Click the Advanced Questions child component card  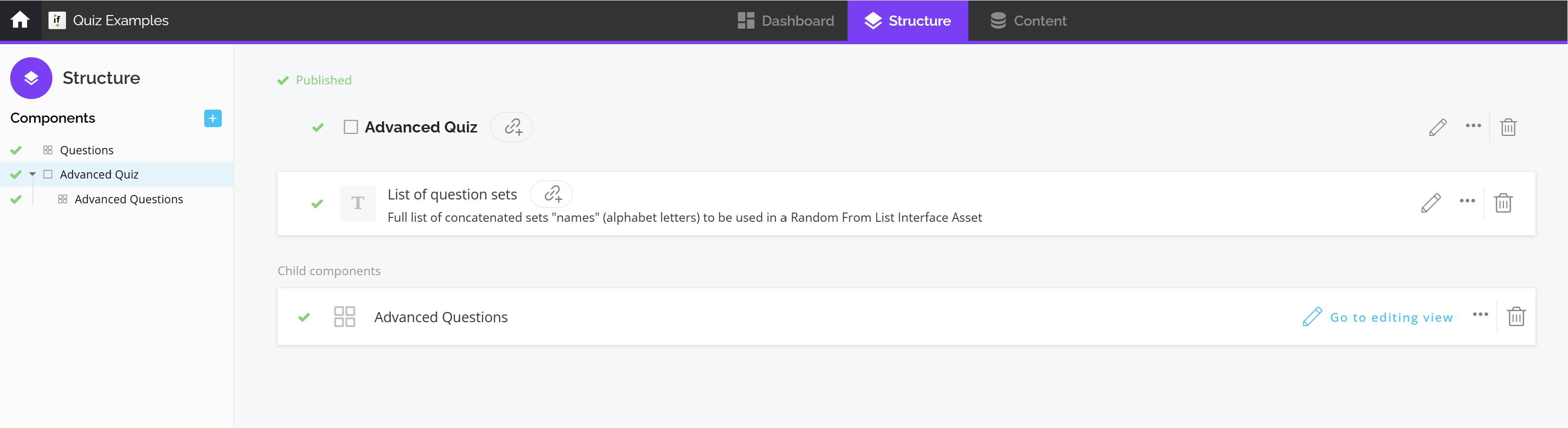coord(731,317)
